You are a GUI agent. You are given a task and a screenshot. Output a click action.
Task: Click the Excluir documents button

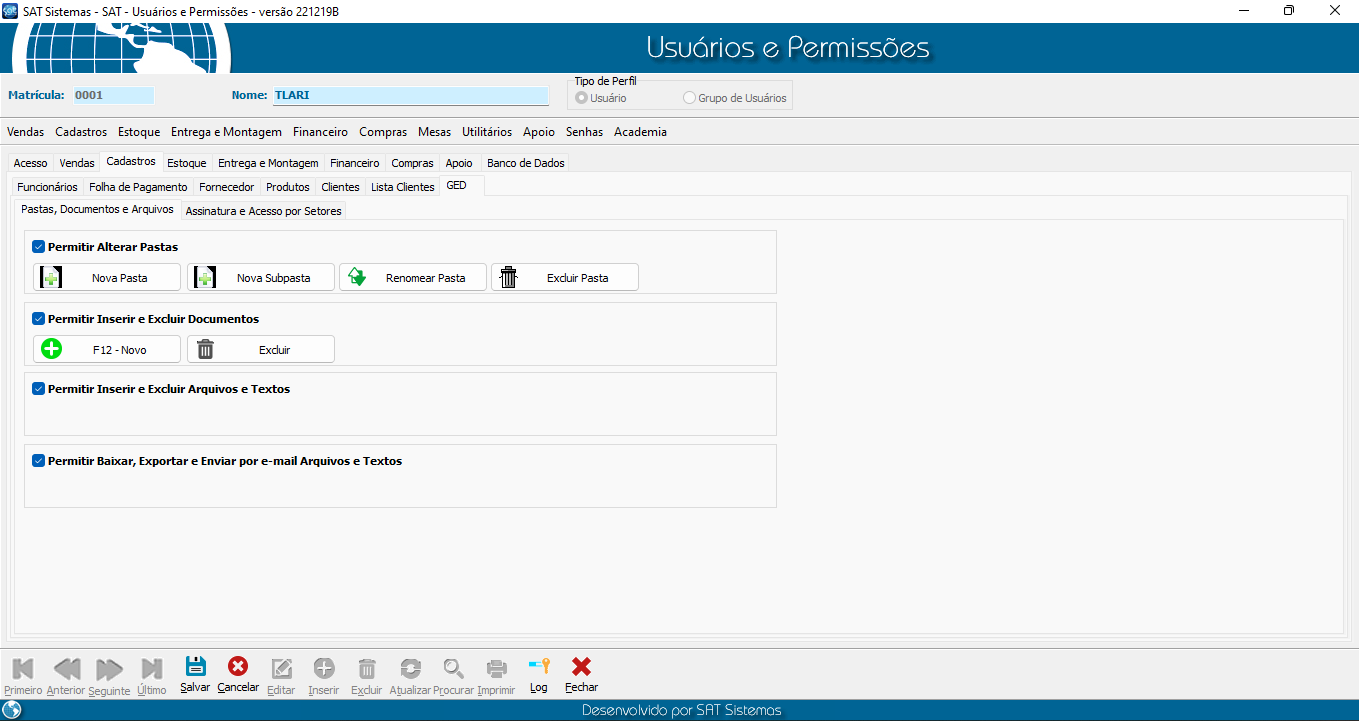(261, 350)
